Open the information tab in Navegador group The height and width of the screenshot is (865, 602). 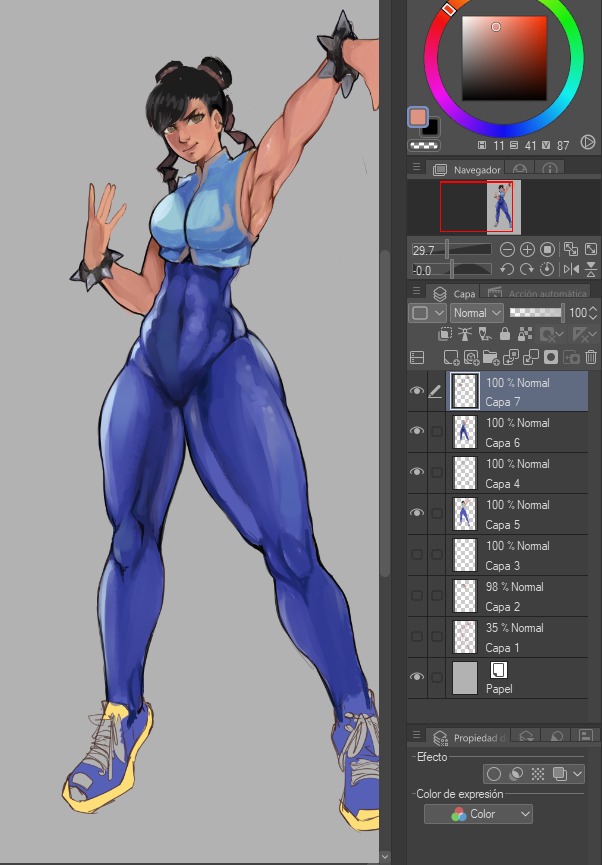549,169
